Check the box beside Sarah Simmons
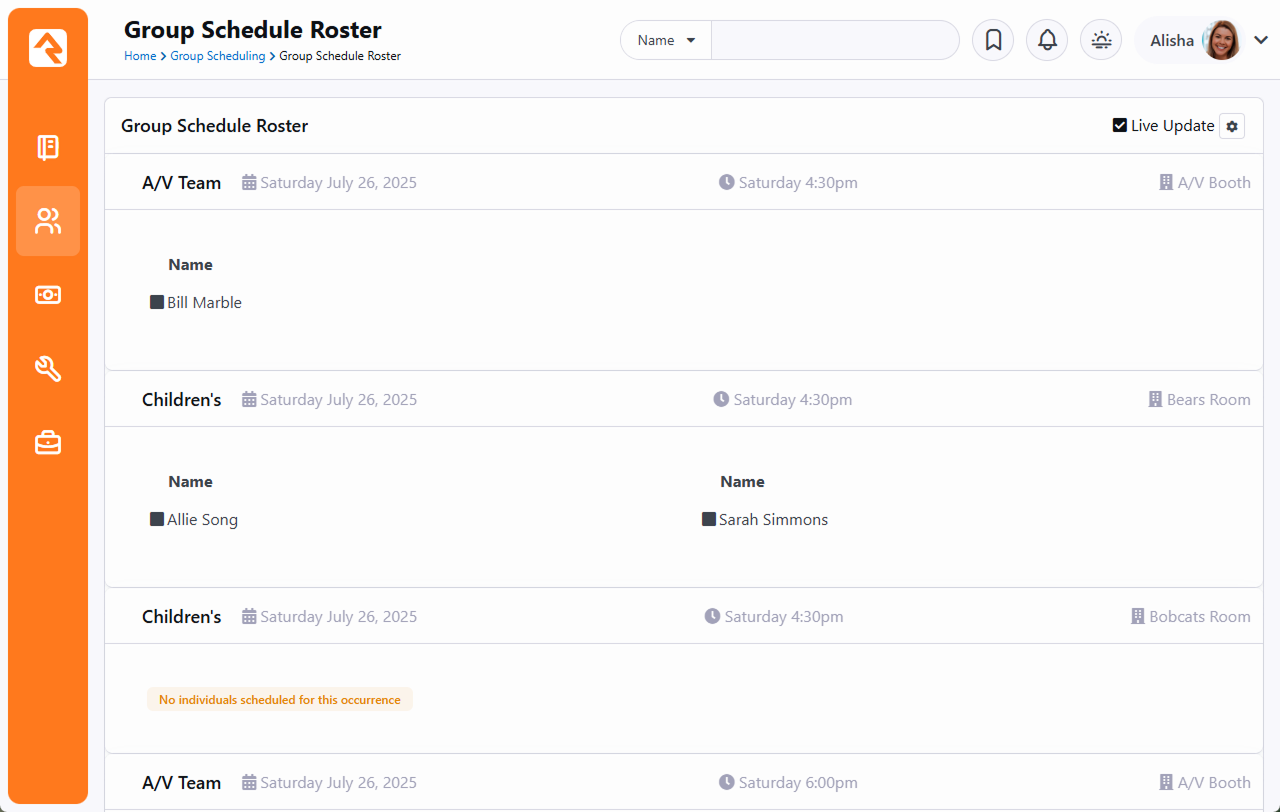The height and width of the screenshot is (812, 1280). (x=709, y=519)
